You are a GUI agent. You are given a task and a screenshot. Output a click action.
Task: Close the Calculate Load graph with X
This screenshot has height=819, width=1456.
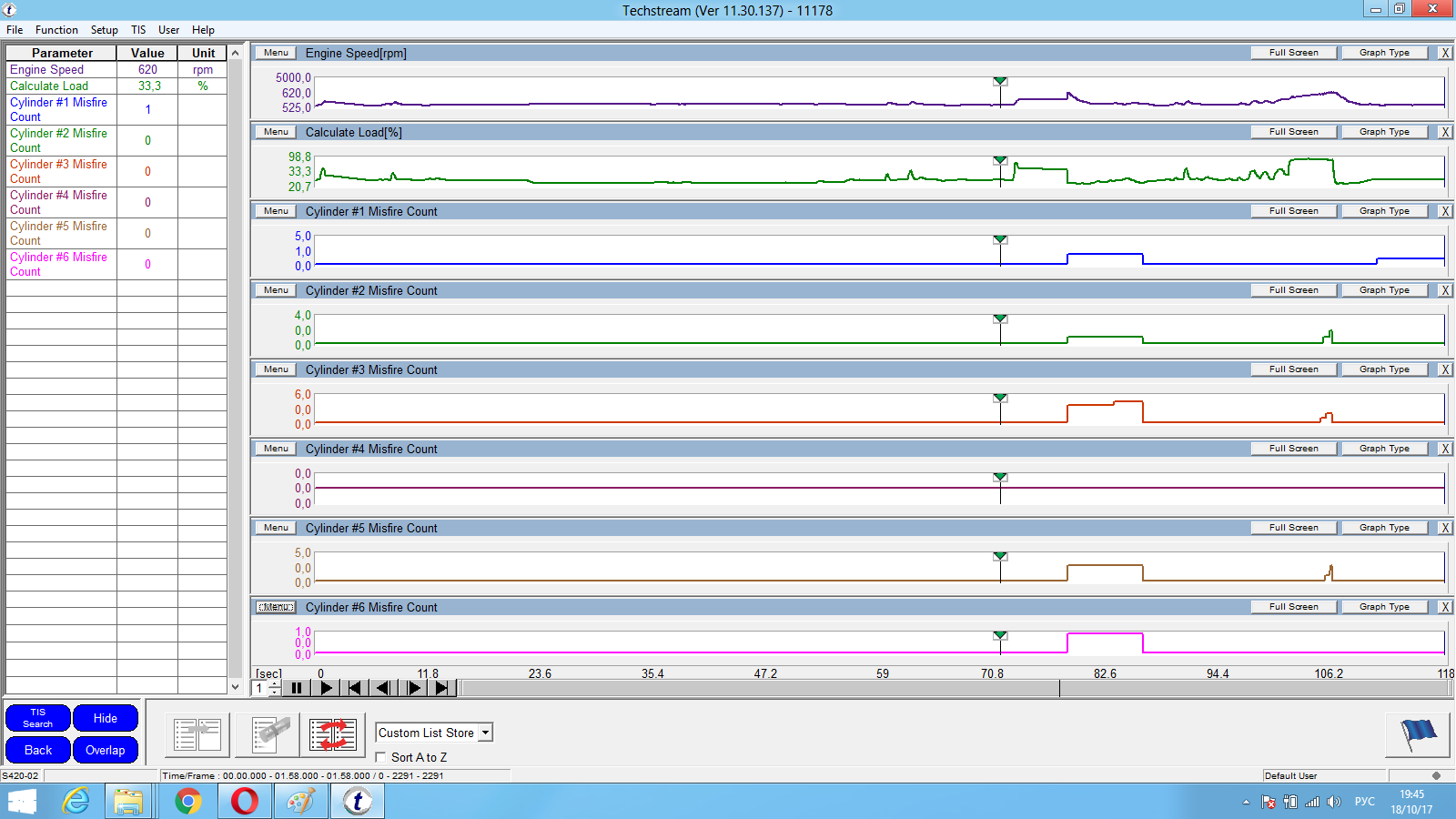[x=1444, y=132]
